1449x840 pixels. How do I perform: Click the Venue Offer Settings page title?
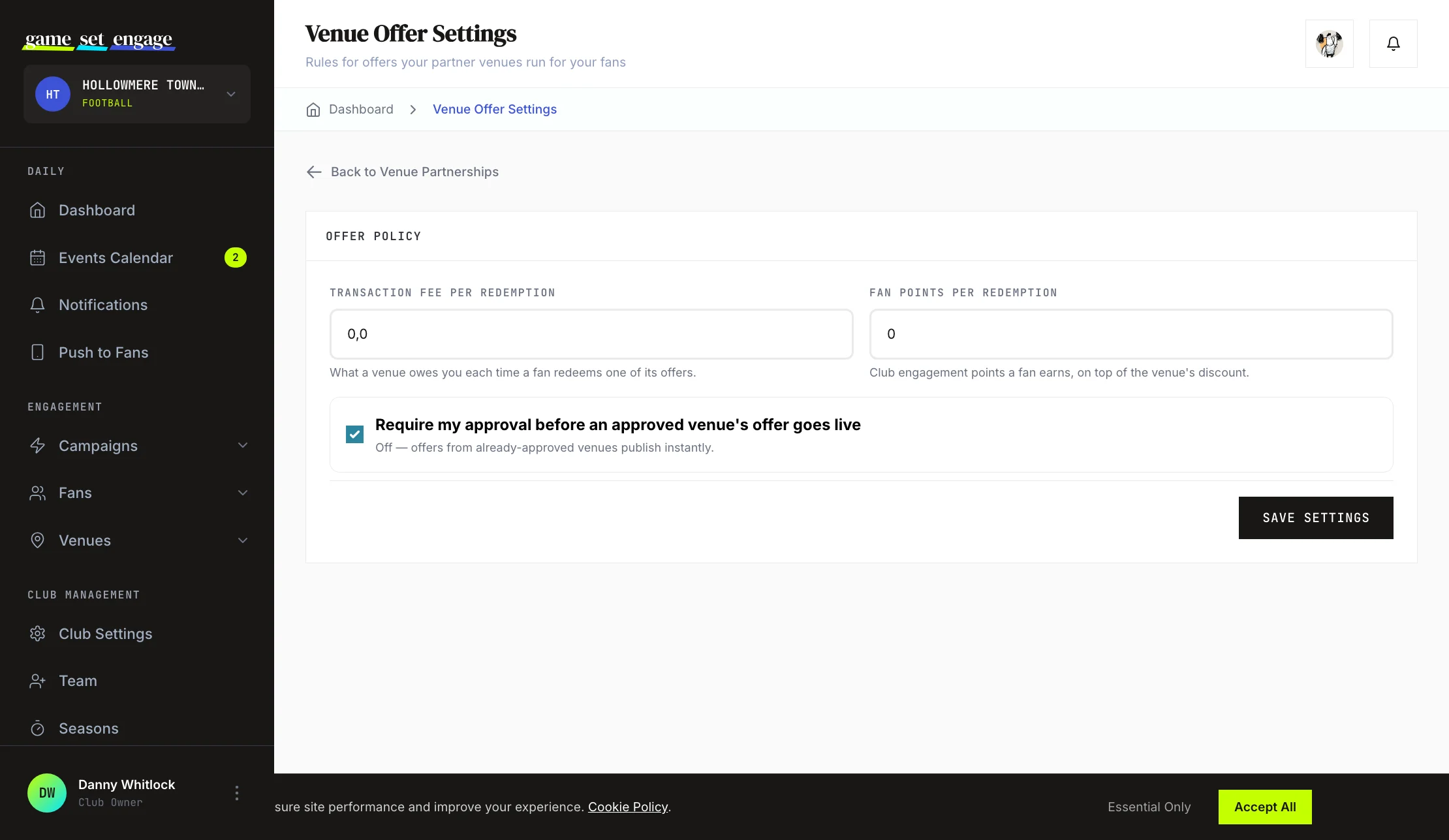coord(411,33)
